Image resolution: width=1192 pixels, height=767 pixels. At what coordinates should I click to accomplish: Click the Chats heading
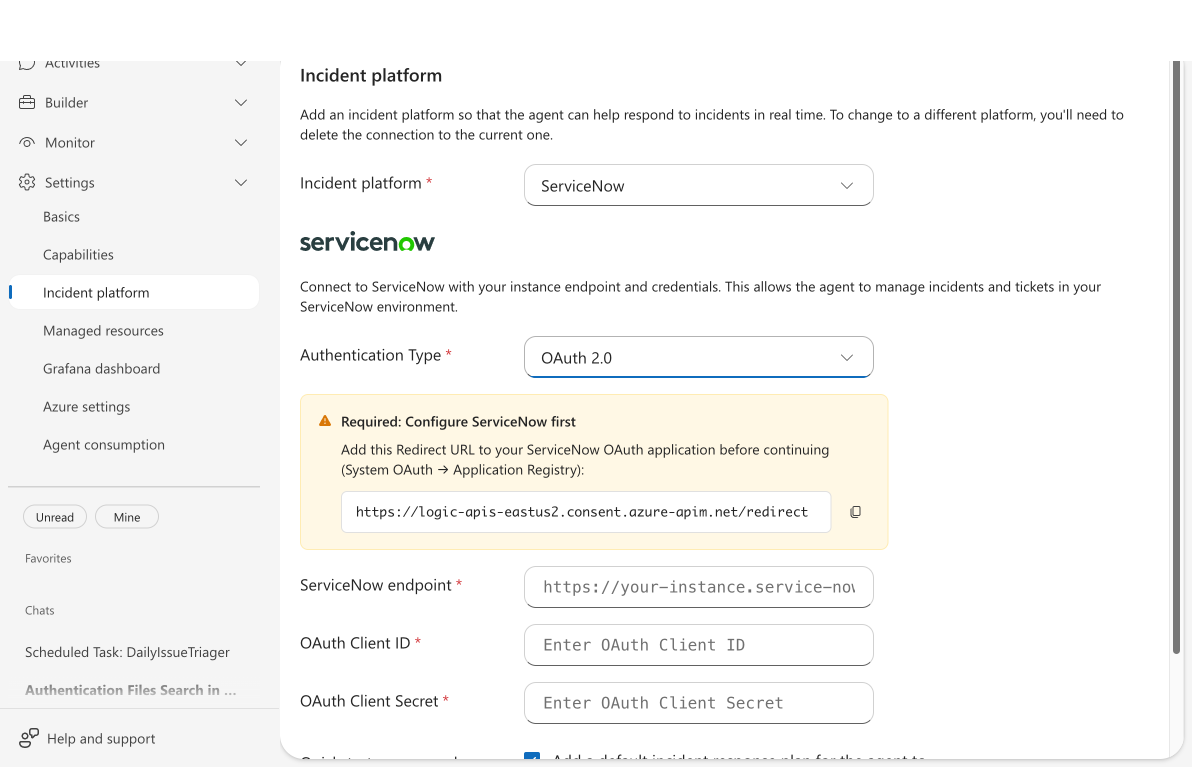pos(40,610)
